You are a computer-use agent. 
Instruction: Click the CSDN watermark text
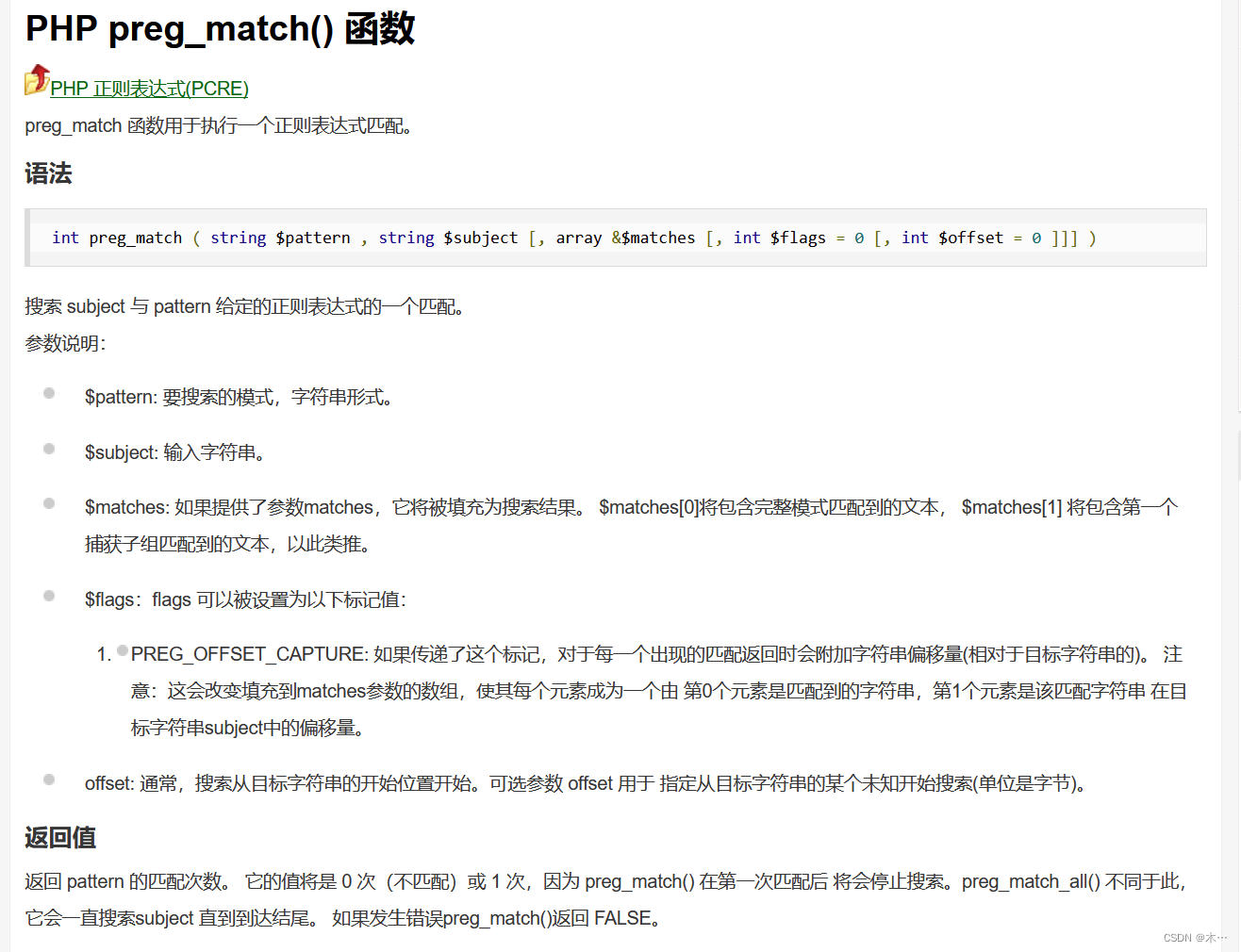[1196, 936]
